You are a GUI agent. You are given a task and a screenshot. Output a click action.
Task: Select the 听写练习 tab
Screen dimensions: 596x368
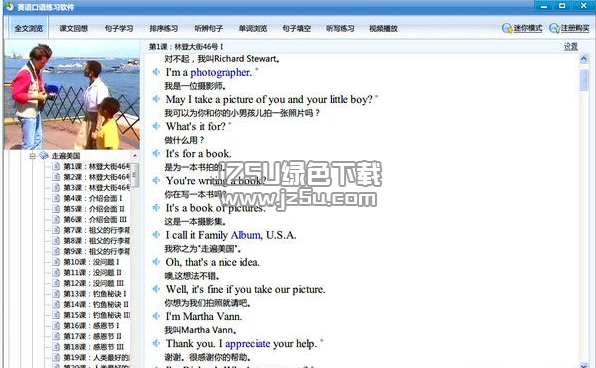tap(340, 28)
